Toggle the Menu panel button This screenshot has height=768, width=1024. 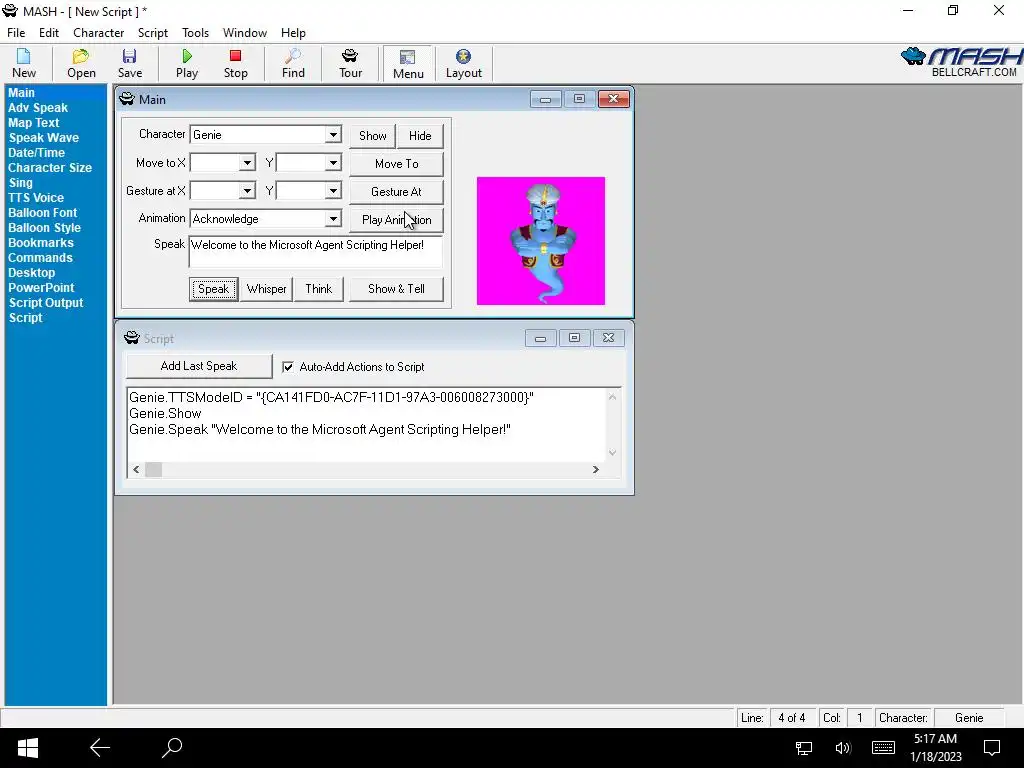[x=408, y=64]
